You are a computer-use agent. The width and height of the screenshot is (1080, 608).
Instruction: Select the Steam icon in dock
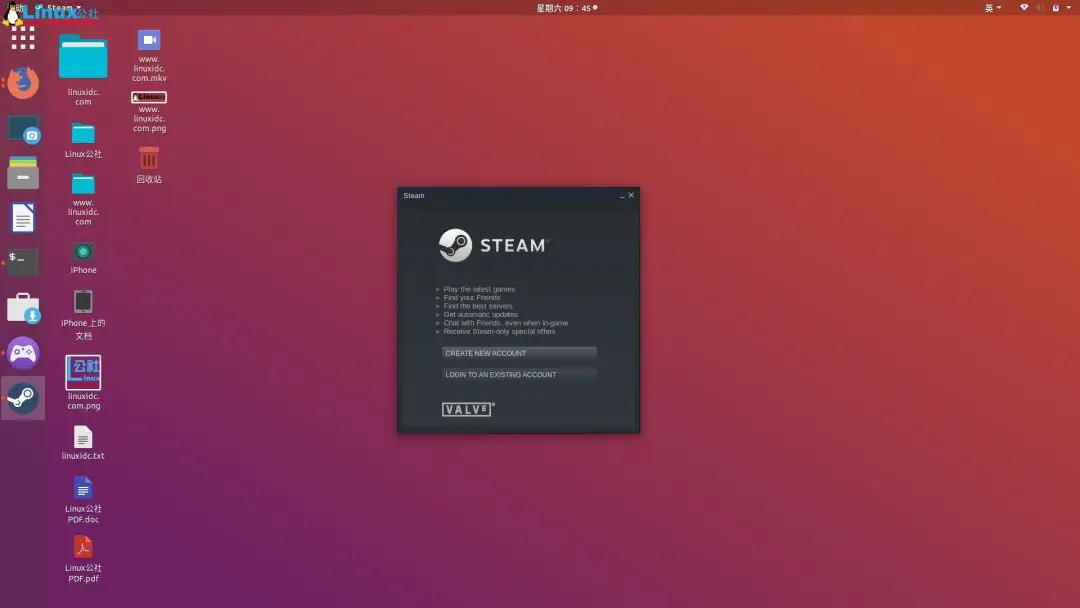[x=23, y=397]
